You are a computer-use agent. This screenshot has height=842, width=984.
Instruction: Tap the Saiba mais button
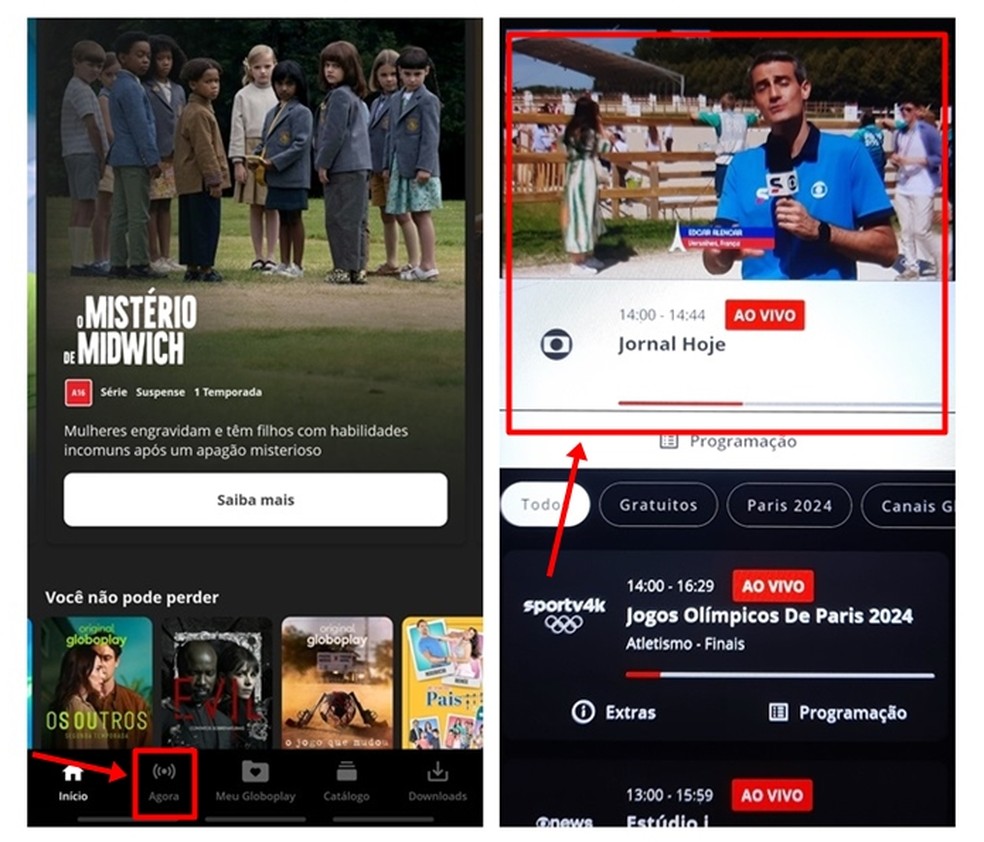point(255,499)
